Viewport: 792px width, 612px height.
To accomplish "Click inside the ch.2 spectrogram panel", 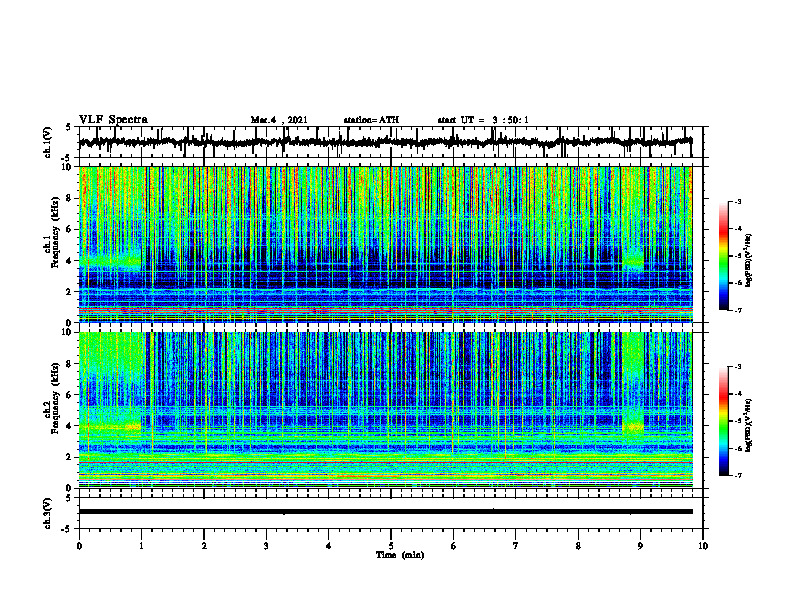I will pyautogui.click(x=386, y=410).
